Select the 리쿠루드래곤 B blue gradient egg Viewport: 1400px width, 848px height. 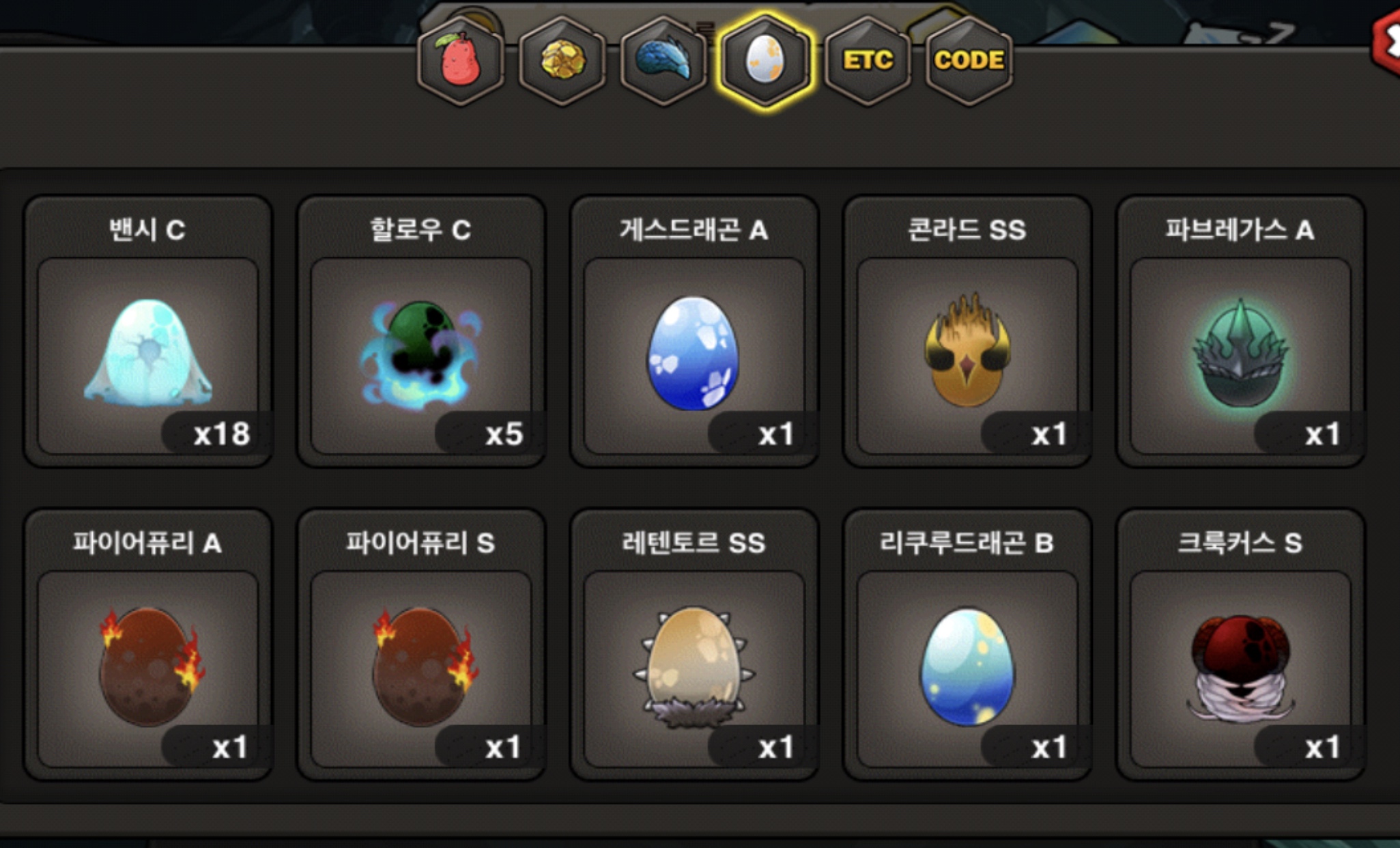967,645
